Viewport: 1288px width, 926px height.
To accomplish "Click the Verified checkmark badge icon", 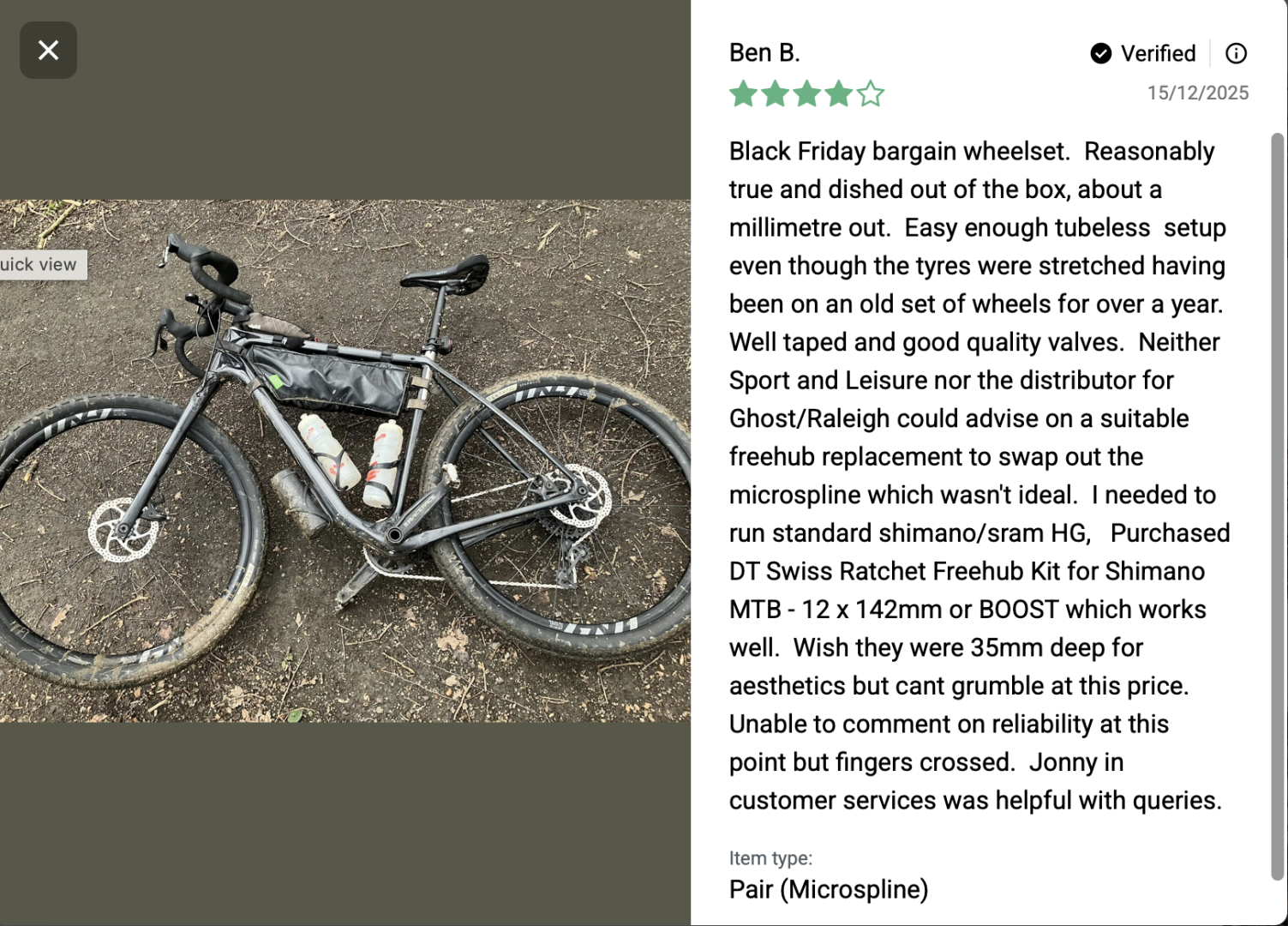I will 1100,54.
